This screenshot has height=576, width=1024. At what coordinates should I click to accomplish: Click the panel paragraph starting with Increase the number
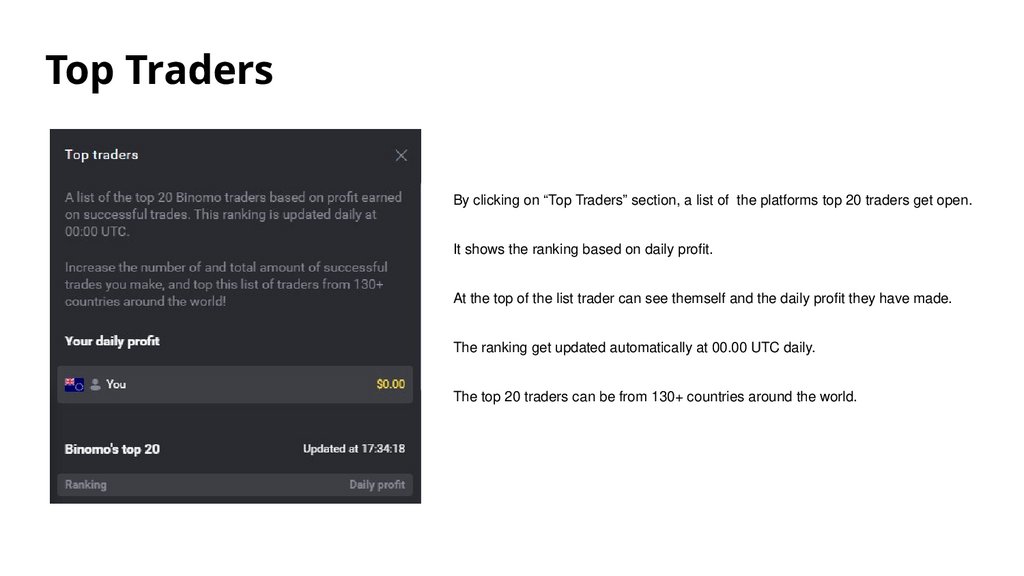226,284
